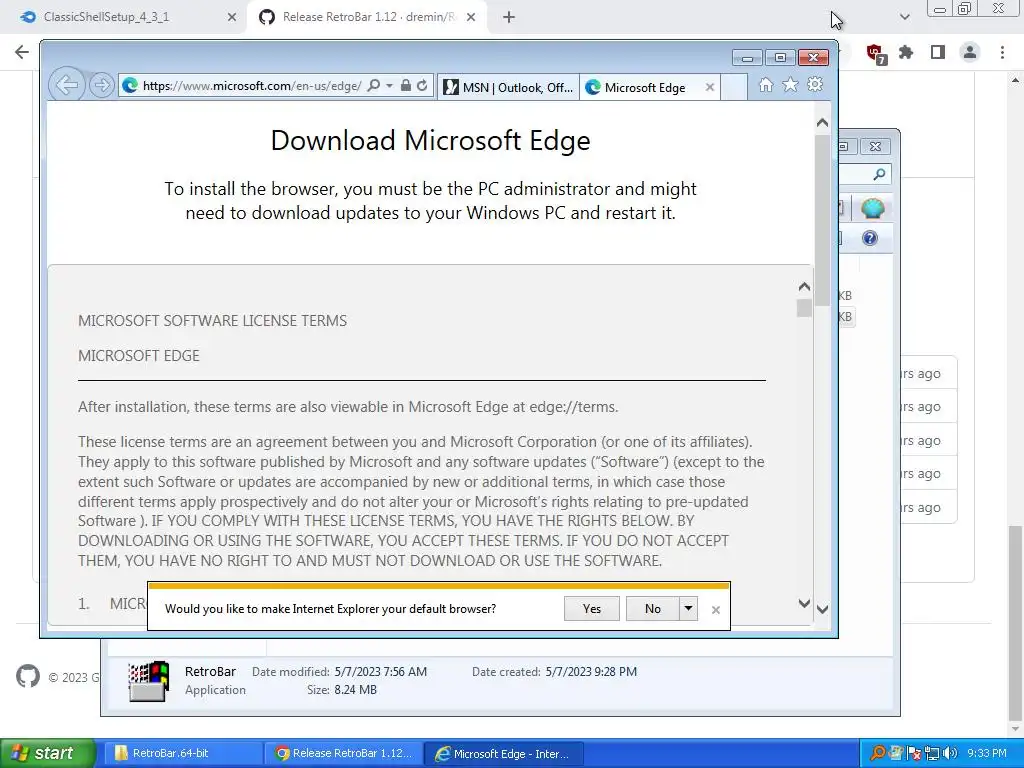
Task: Click the volume speaker tray icon
Action: tap(950, 753)
